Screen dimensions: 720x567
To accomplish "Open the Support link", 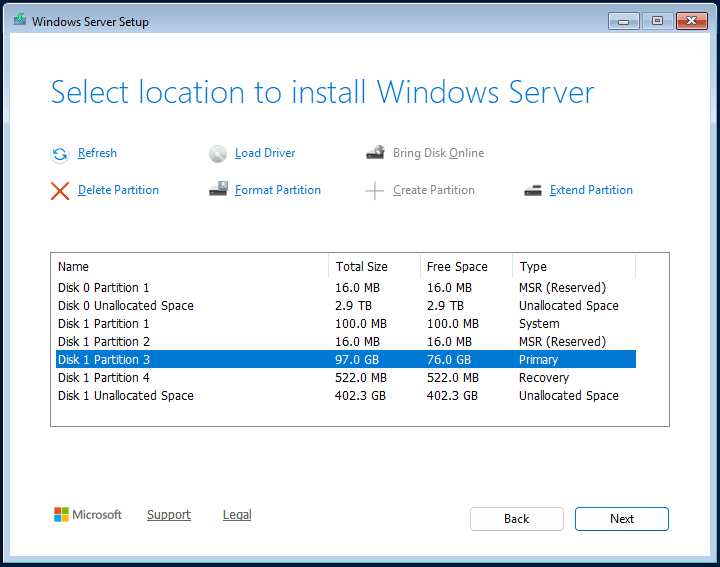I will click(x=169, y=515).
